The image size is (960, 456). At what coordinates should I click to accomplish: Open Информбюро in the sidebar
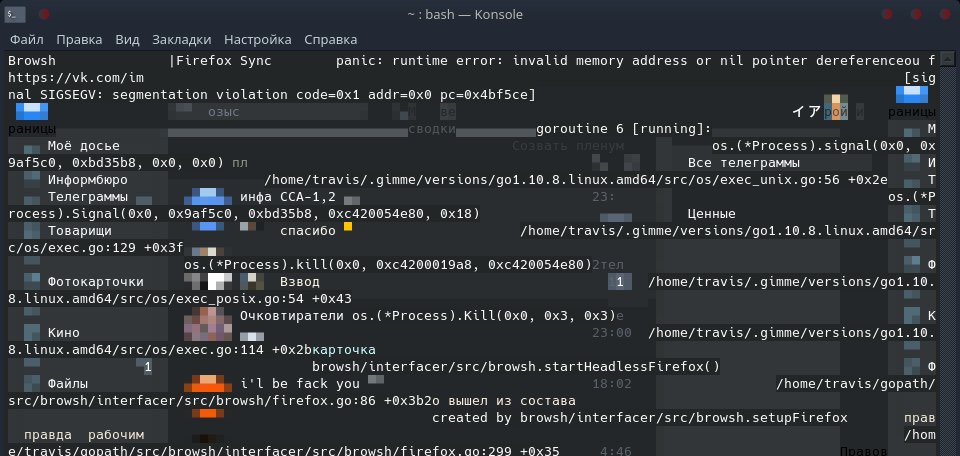[88, 180]
